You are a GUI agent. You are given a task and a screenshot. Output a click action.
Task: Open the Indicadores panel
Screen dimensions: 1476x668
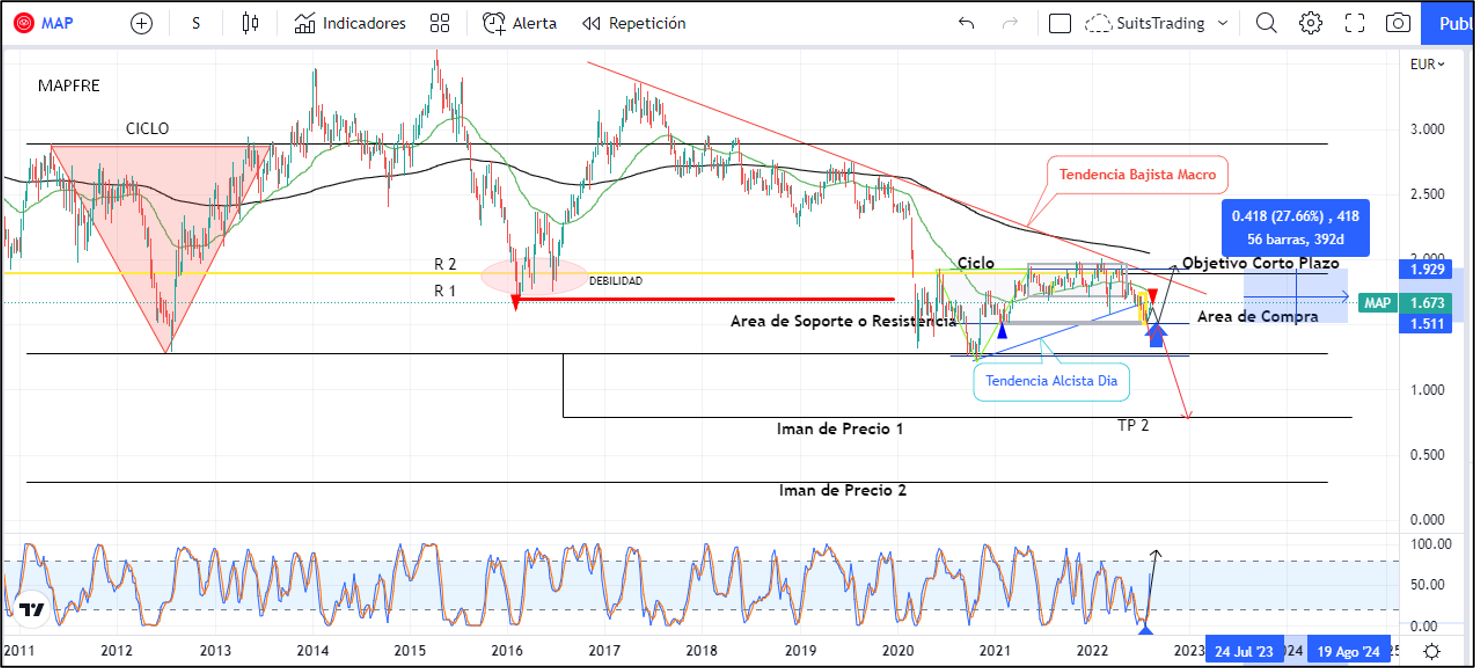350,23
